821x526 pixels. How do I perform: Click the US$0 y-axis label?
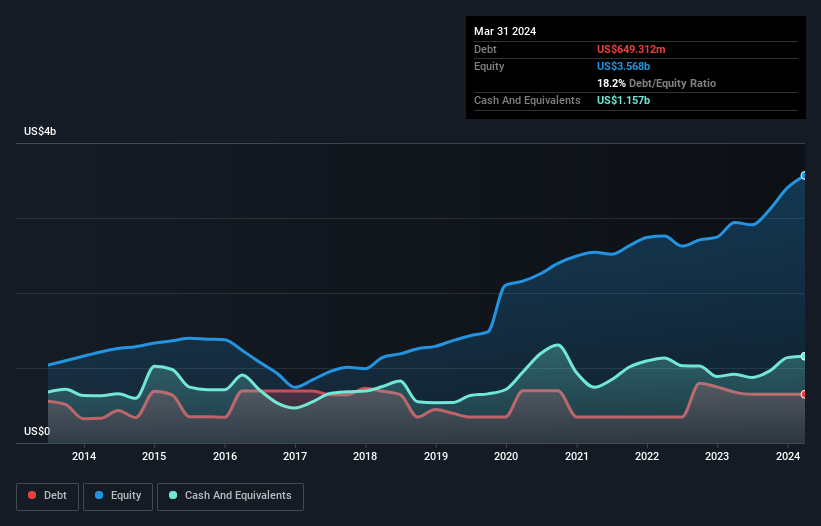pyautogui.click(x=37, y=431)
